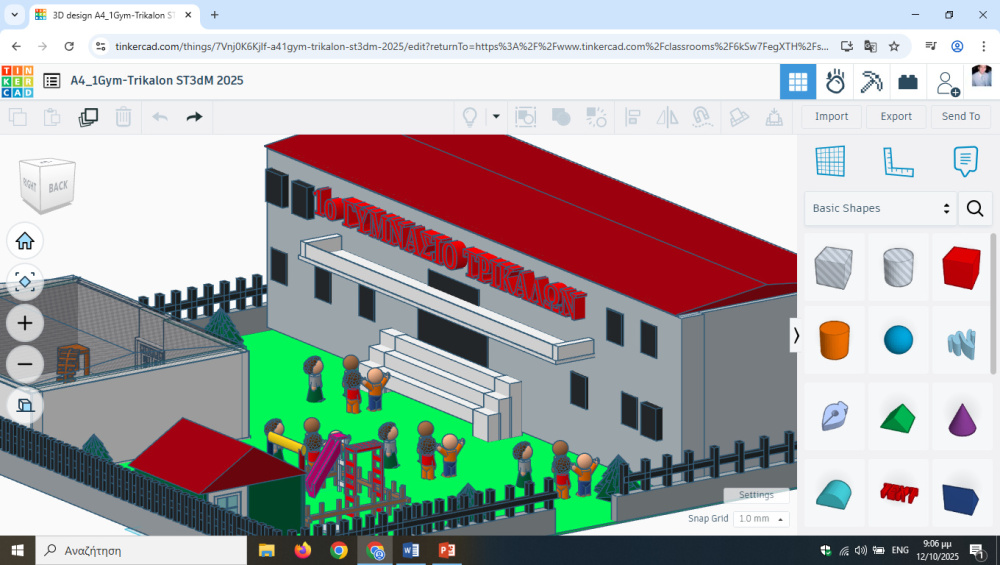Viewport: 1000px width, 565px height.
Task: Click the Fit all in view icon
Action: (x=25, y=282)
